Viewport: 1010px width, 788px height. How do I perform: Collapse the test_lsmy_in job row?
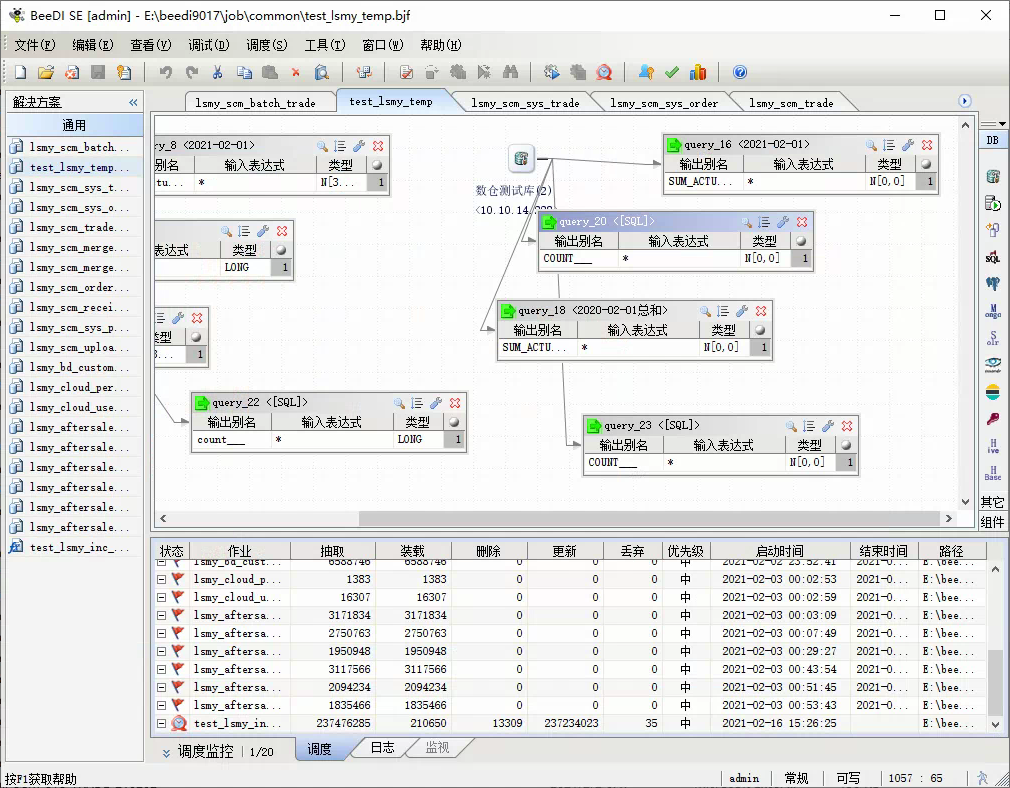(x=162, y=724)
